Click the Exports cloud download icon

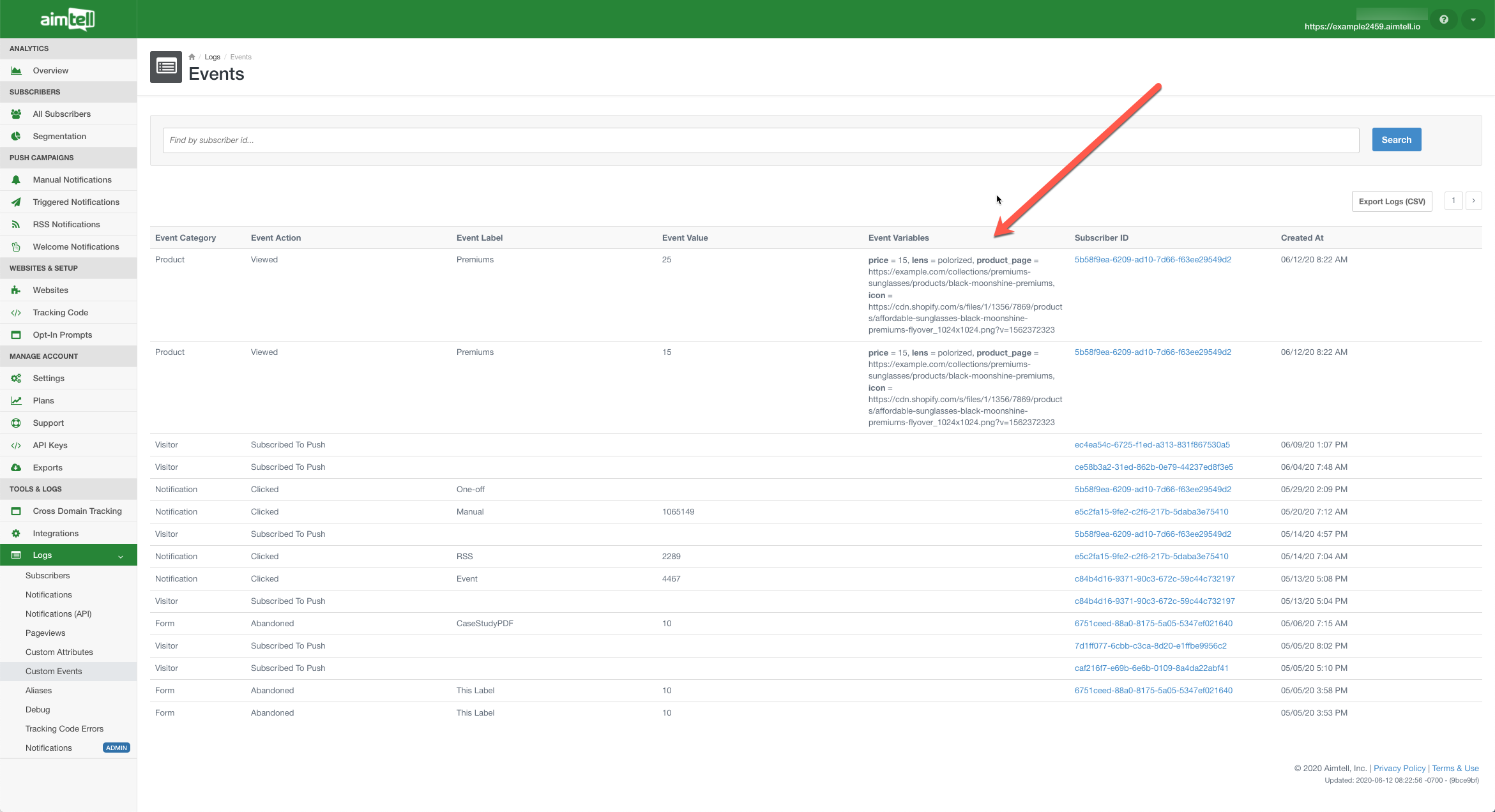tap(16, 468)
